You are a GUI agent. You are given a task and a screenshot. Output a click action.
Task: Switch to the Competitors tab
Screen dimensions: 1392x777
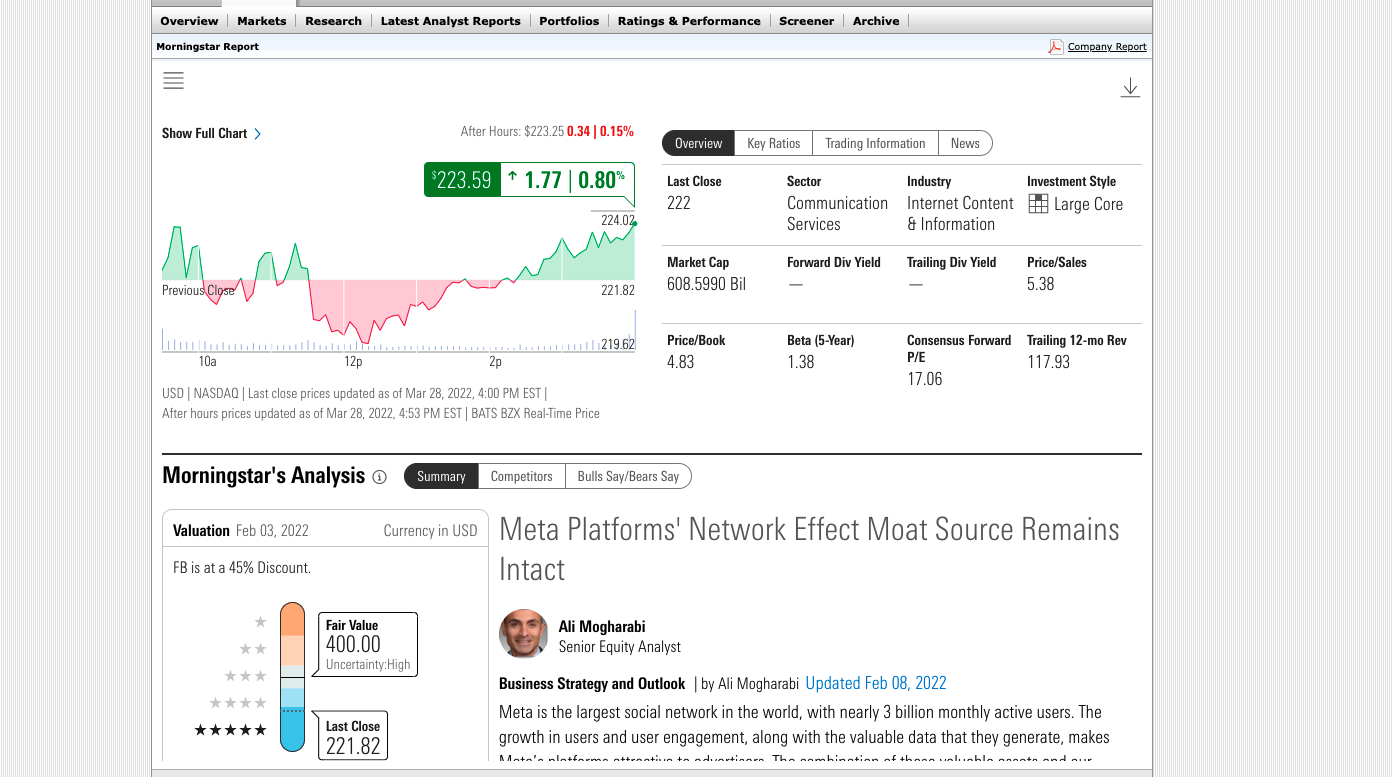(521, 476)
